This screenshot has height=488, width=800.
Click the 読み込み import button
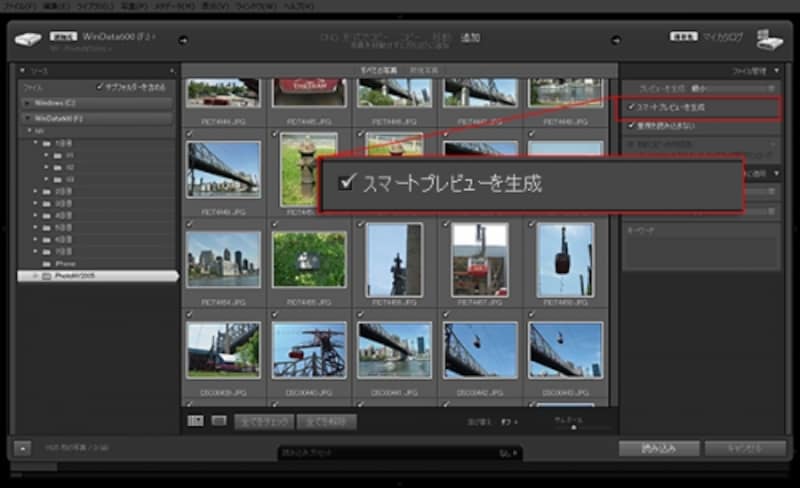click(x=659, y=449)
